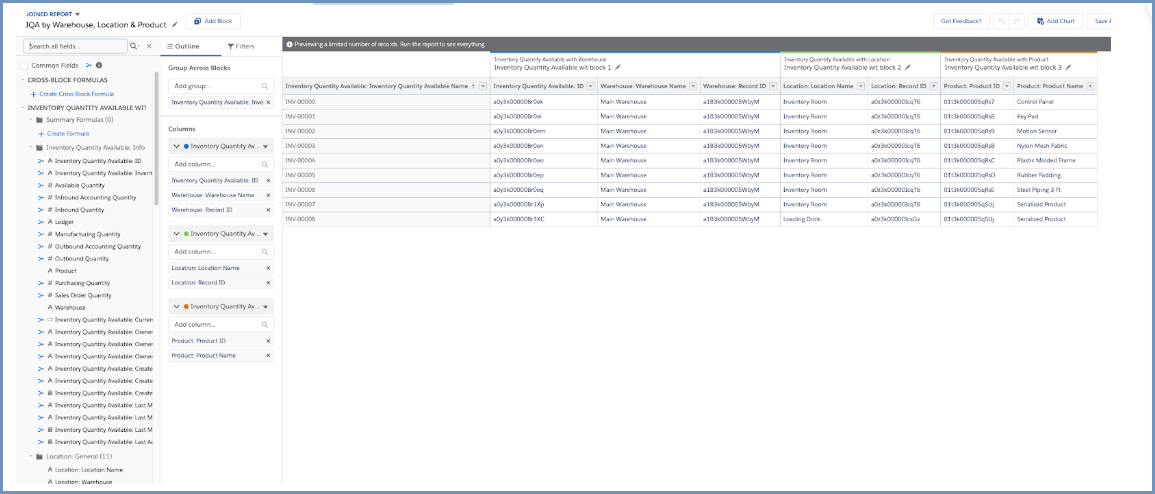Clear the field search with X icon
Screen dimensions: 1155x494
click(149, 46)
